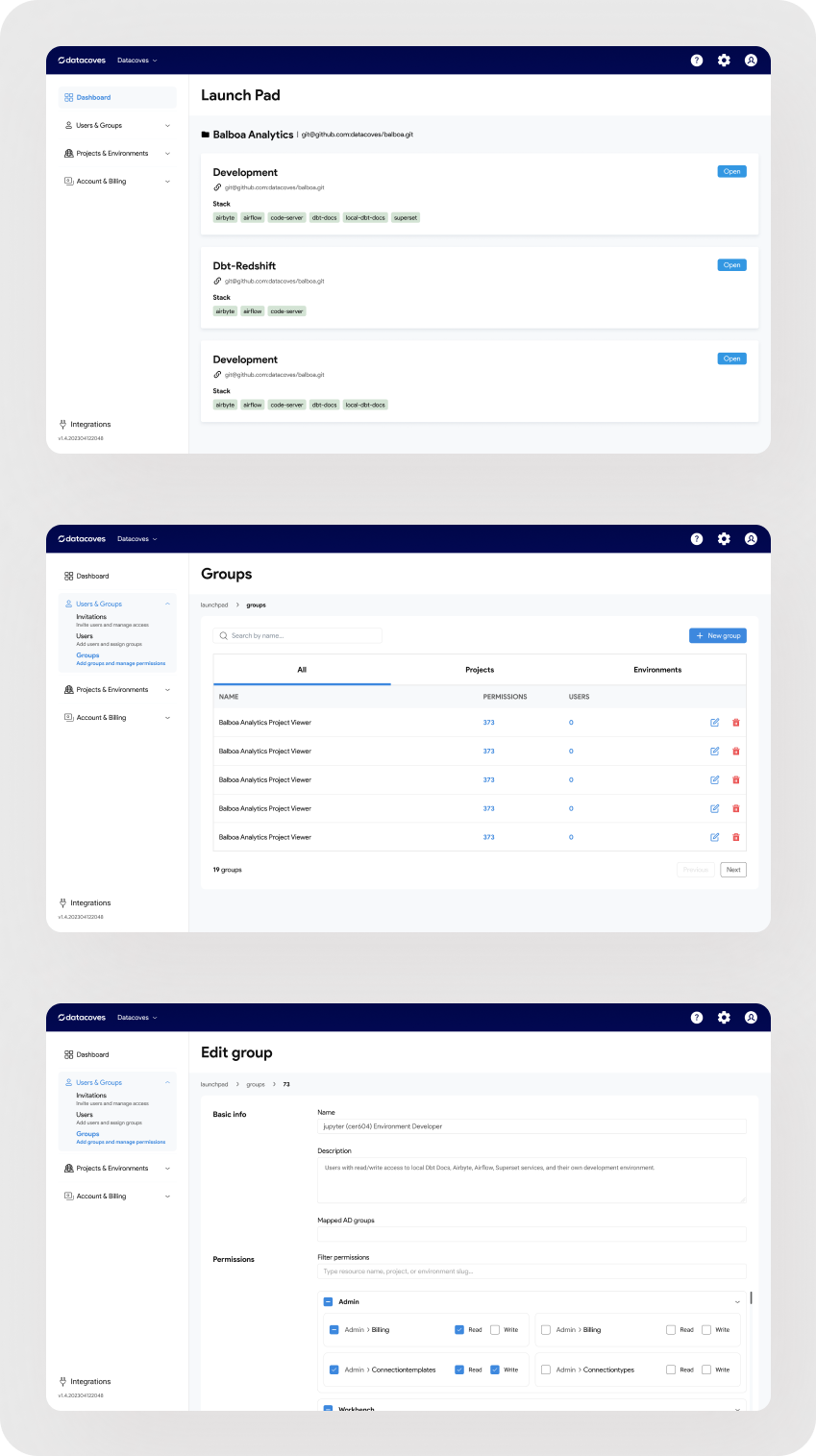Open the Datacoves workspace dropdown
816x1456 pixels.
click(x=136, y=60)
